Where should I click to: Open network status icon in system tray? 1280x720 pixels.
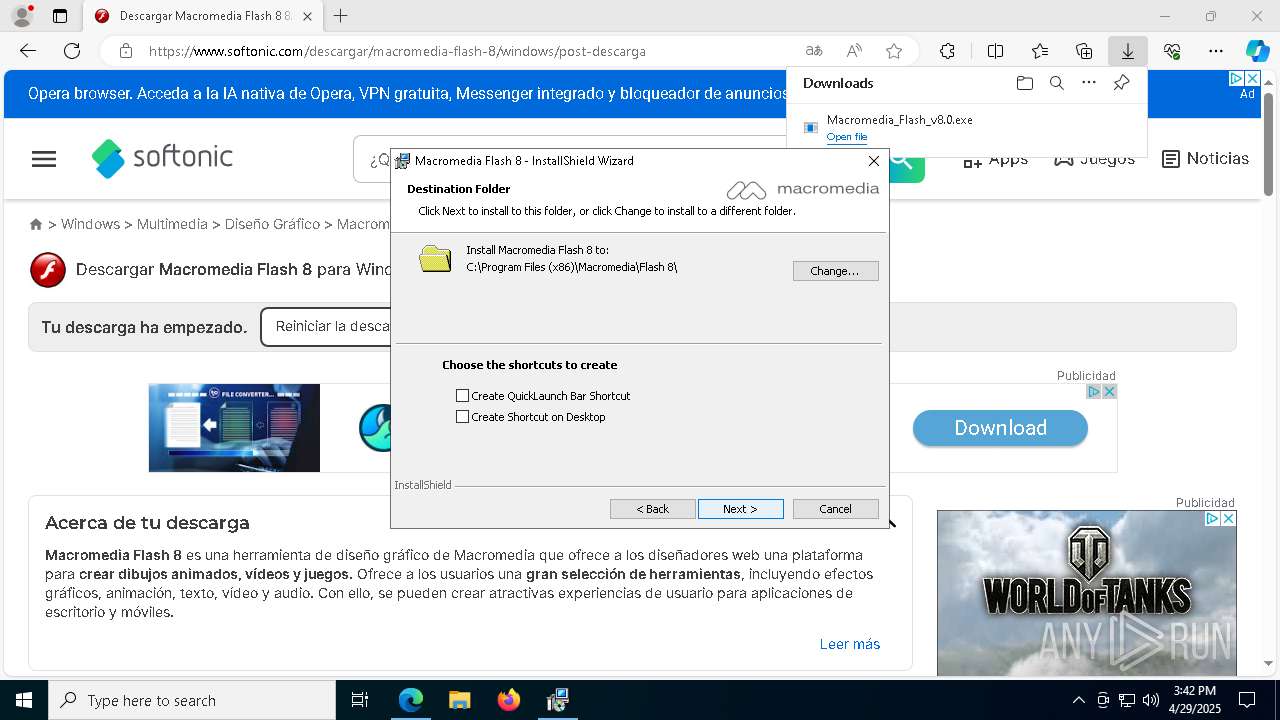(x=1127, y=700)
